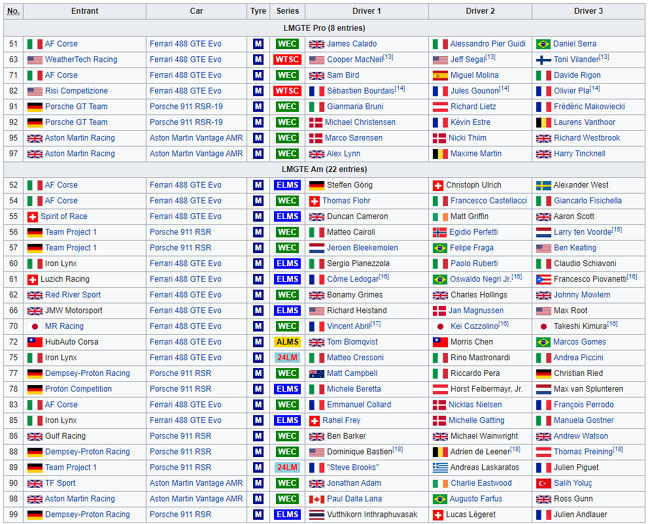
Task: Click the 'Christian Ried' driver text
Action: pyautogui.click(x=578, y=374)
